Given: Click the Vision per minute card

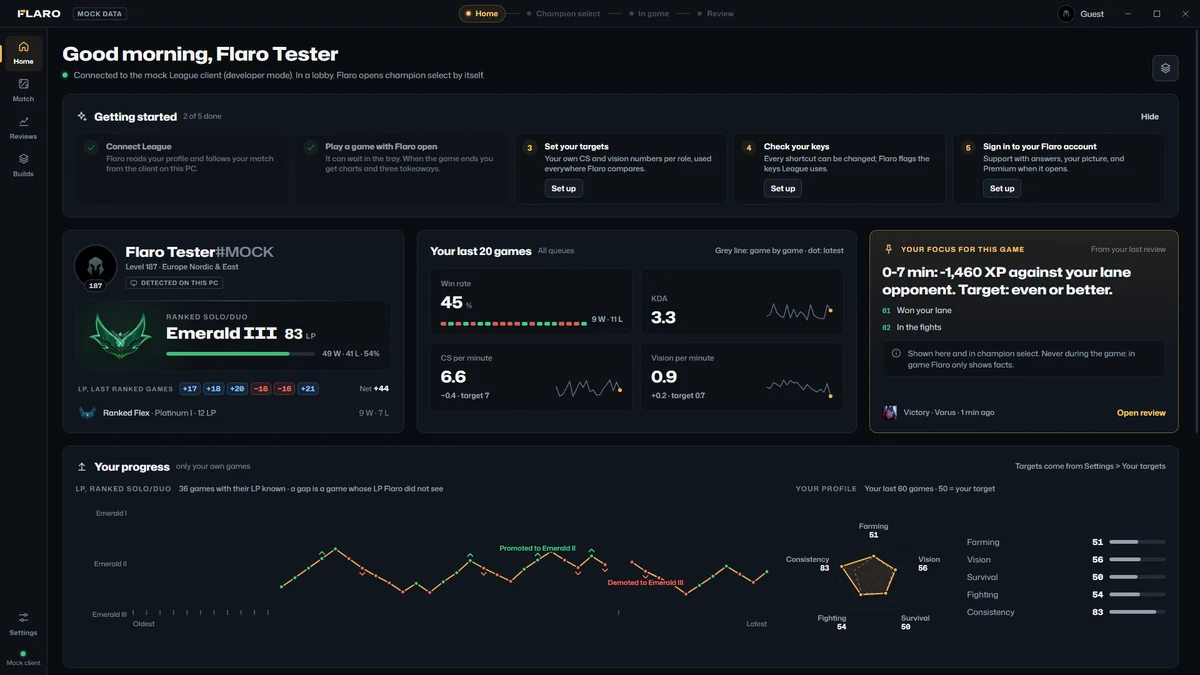Looking at the screenshot, I should (x=741, y=377).
